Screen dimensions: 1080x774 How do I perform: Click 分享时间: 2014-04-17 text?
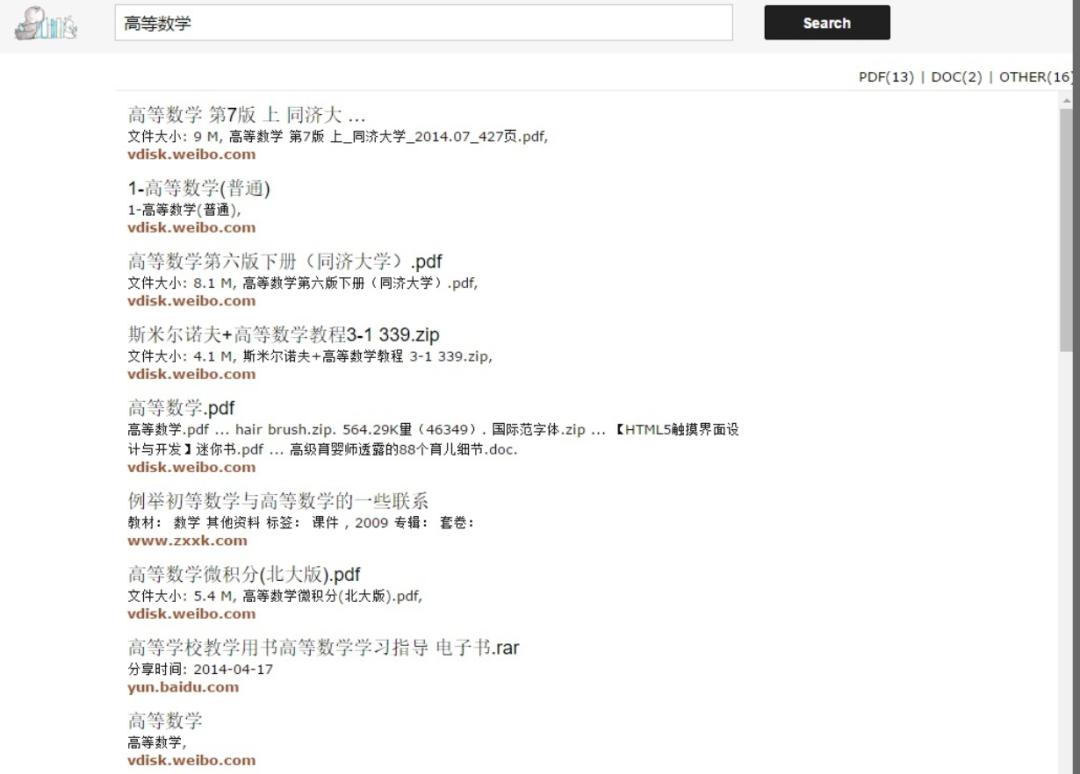tap(200, 669)
